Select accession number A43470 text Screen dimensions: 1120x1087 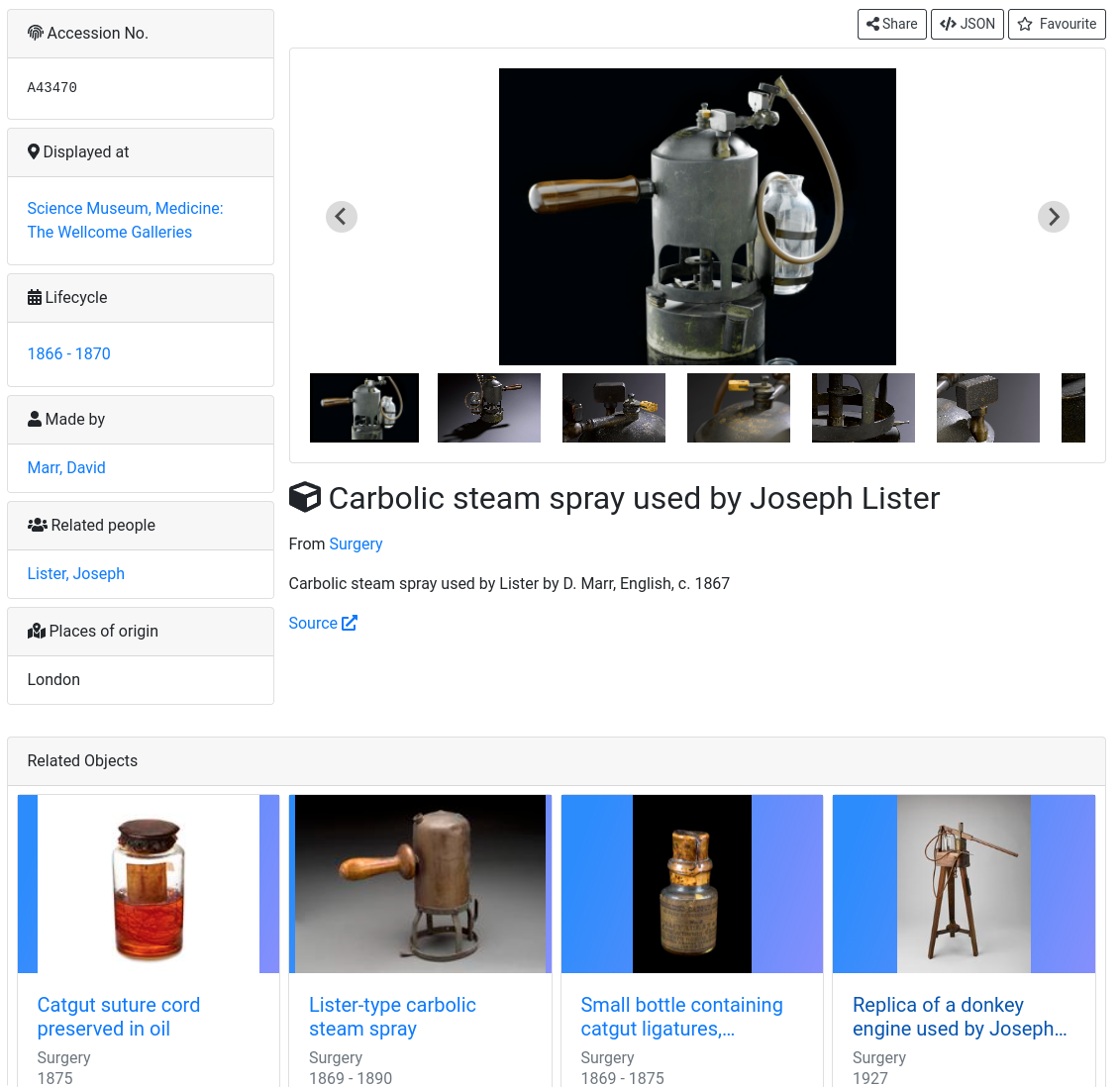point(52,87)
